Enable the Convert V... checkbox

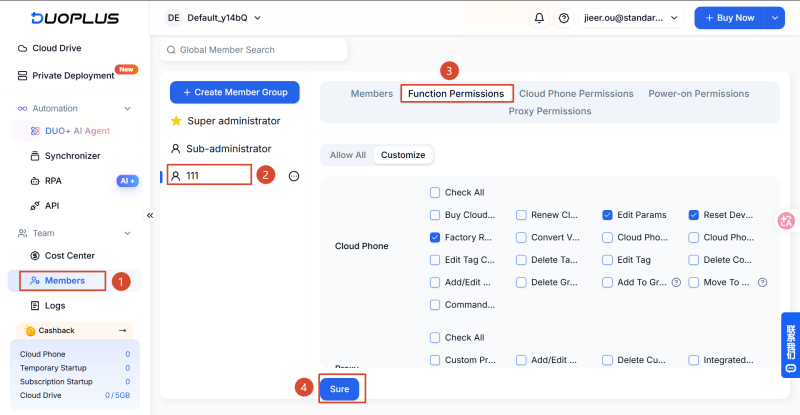521,237
